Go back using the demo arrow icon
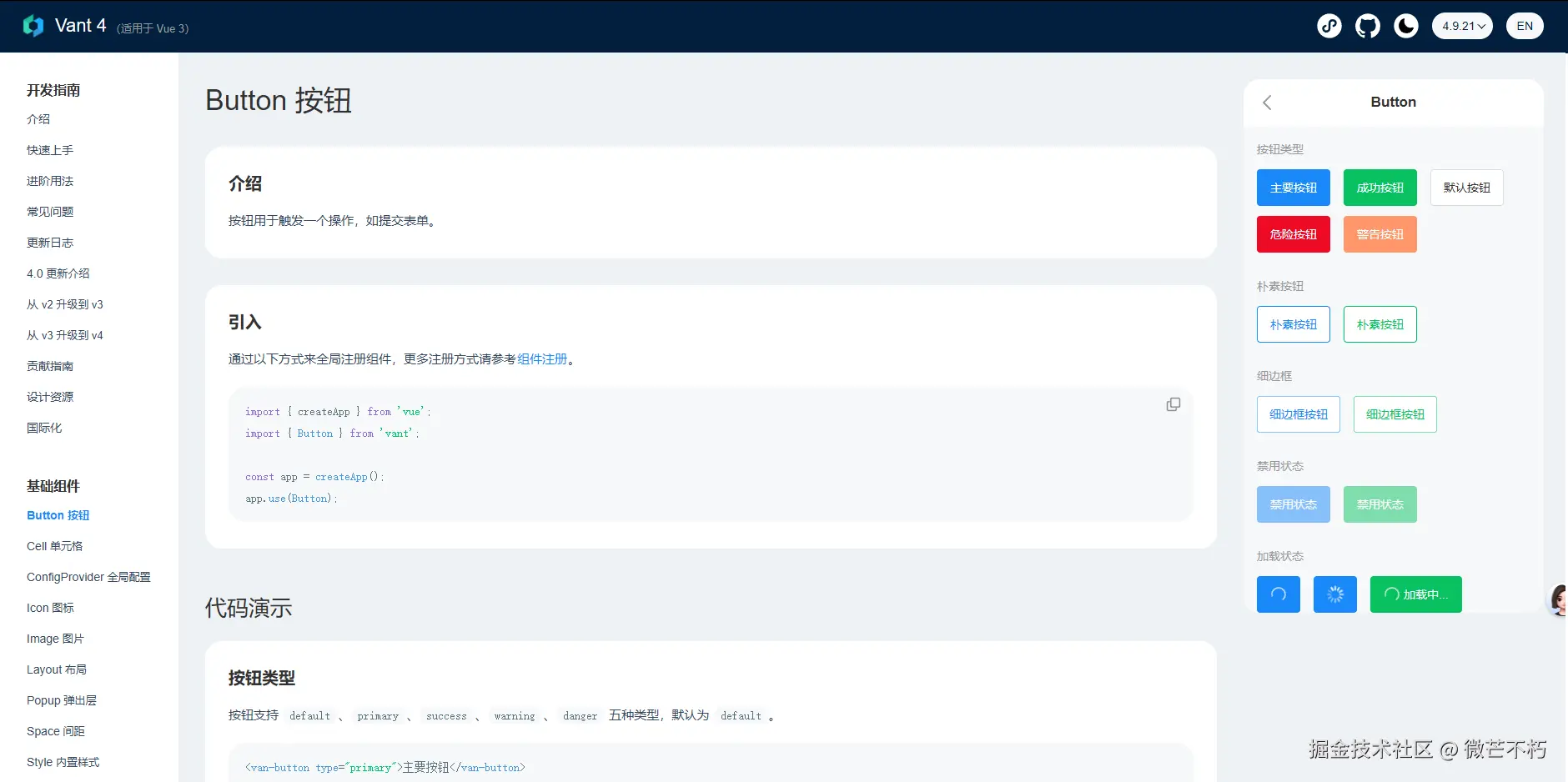1568x782 pixels. point(1267,103)
